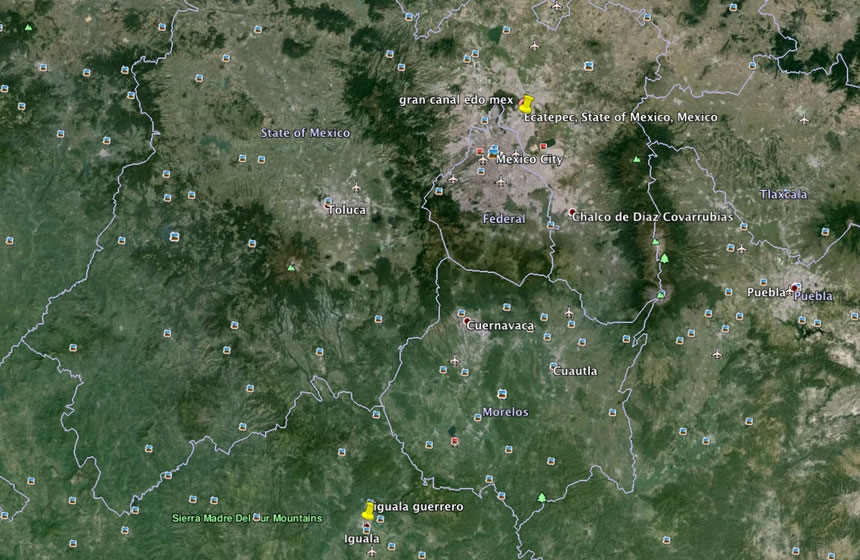Click the photo icon directly above Morelos label

tap(501, 393)
